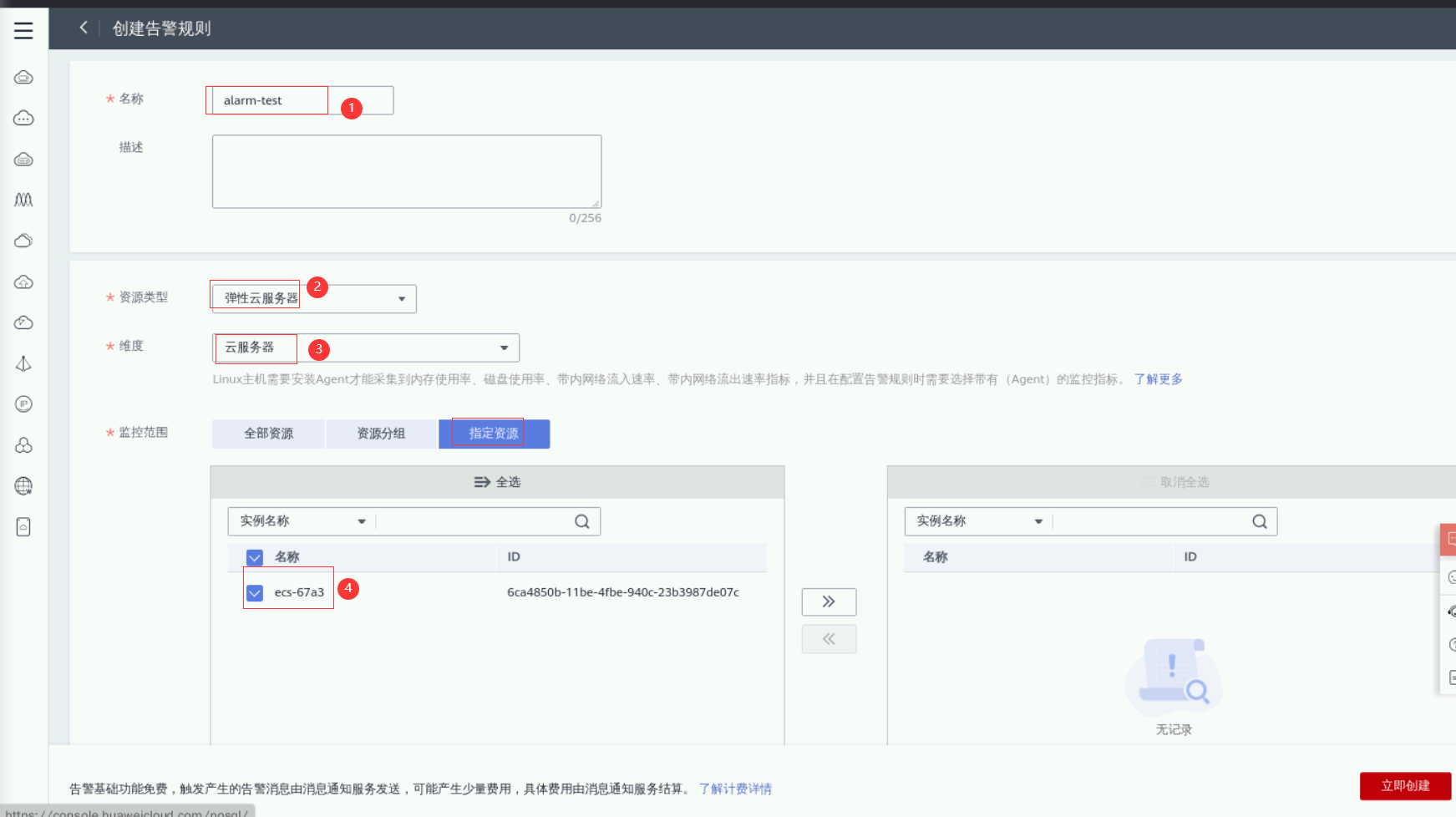Open the cloud server icon in sidebar
This screenshot has height=817, width=1456.
(23, 78)
